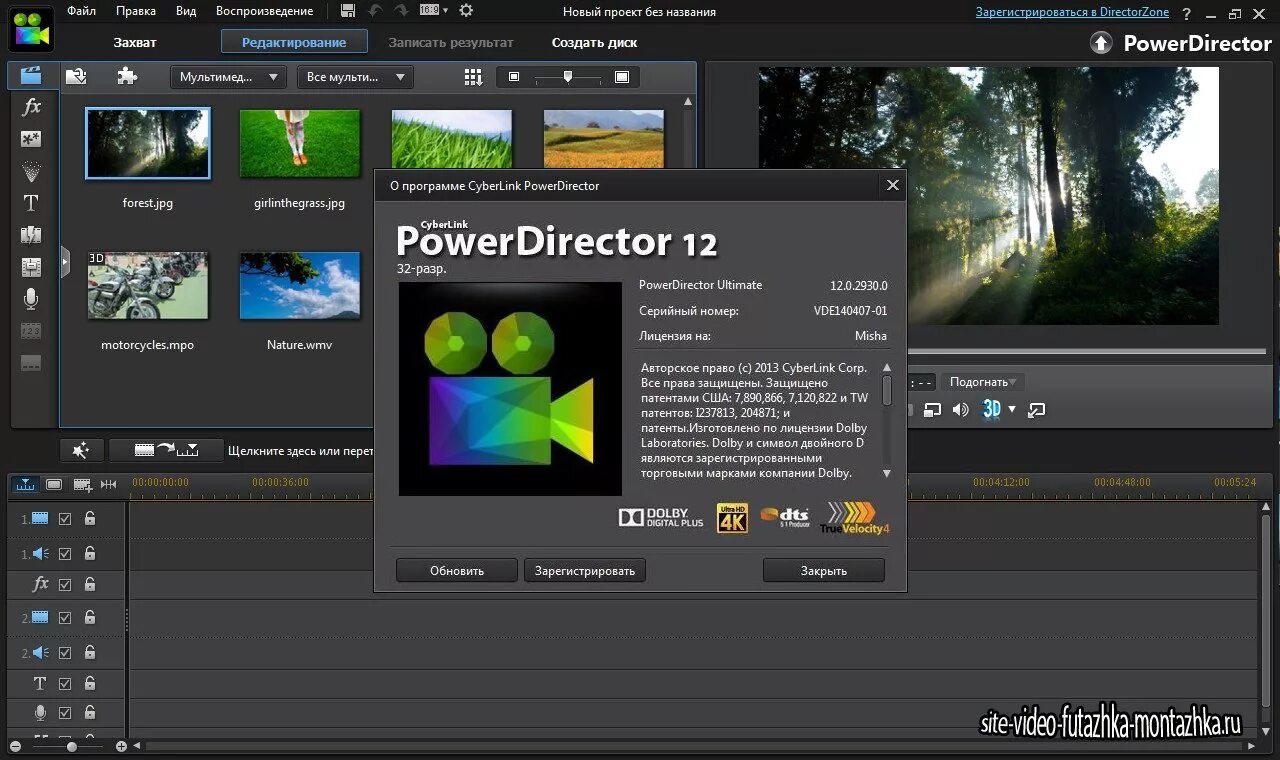Viewport: 1280px width, 760px height.
Task: Select the motorcycles.mpo 3D thumbnail
Action: pyautogui.click(x=148, y=285)
